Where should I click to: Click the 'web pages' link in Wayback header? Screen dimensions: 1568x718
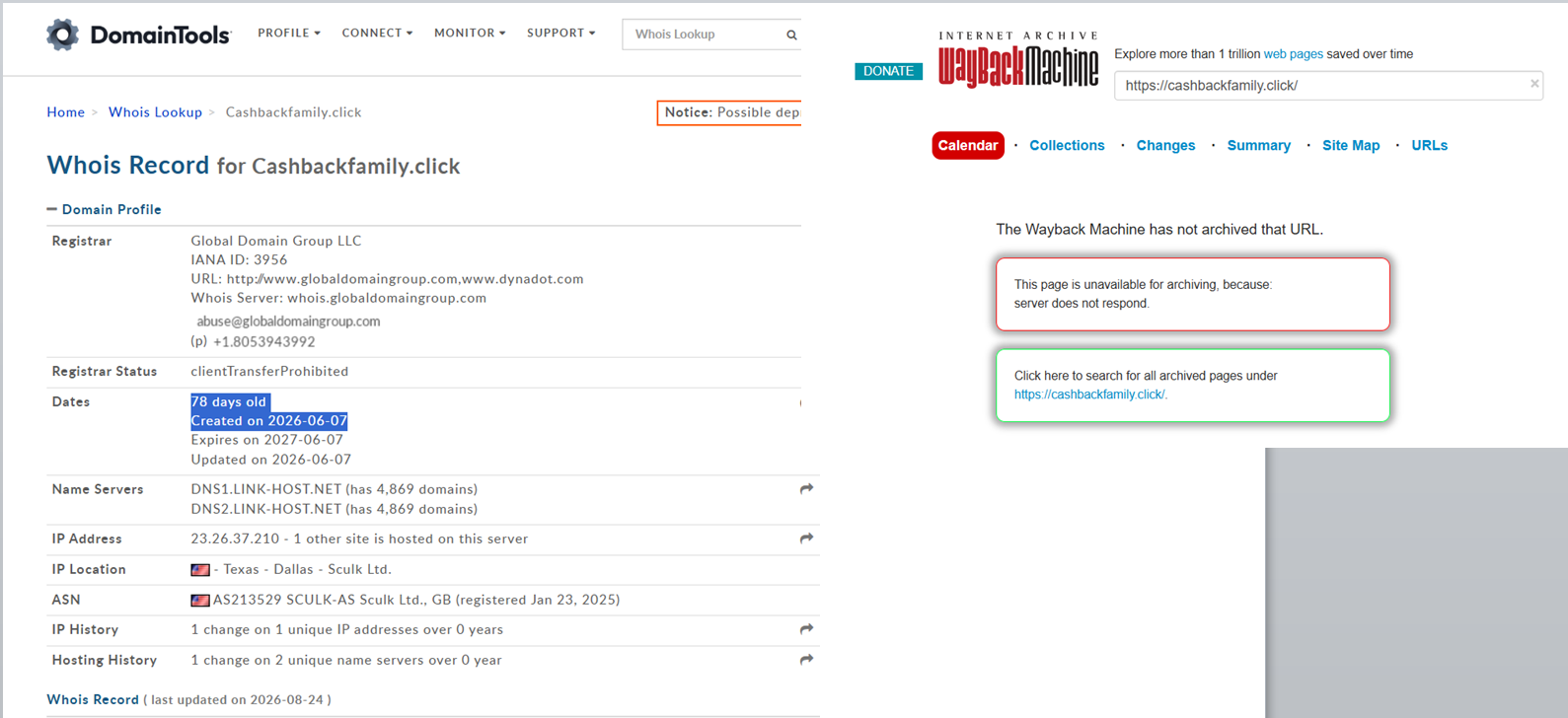[1293, 54]
